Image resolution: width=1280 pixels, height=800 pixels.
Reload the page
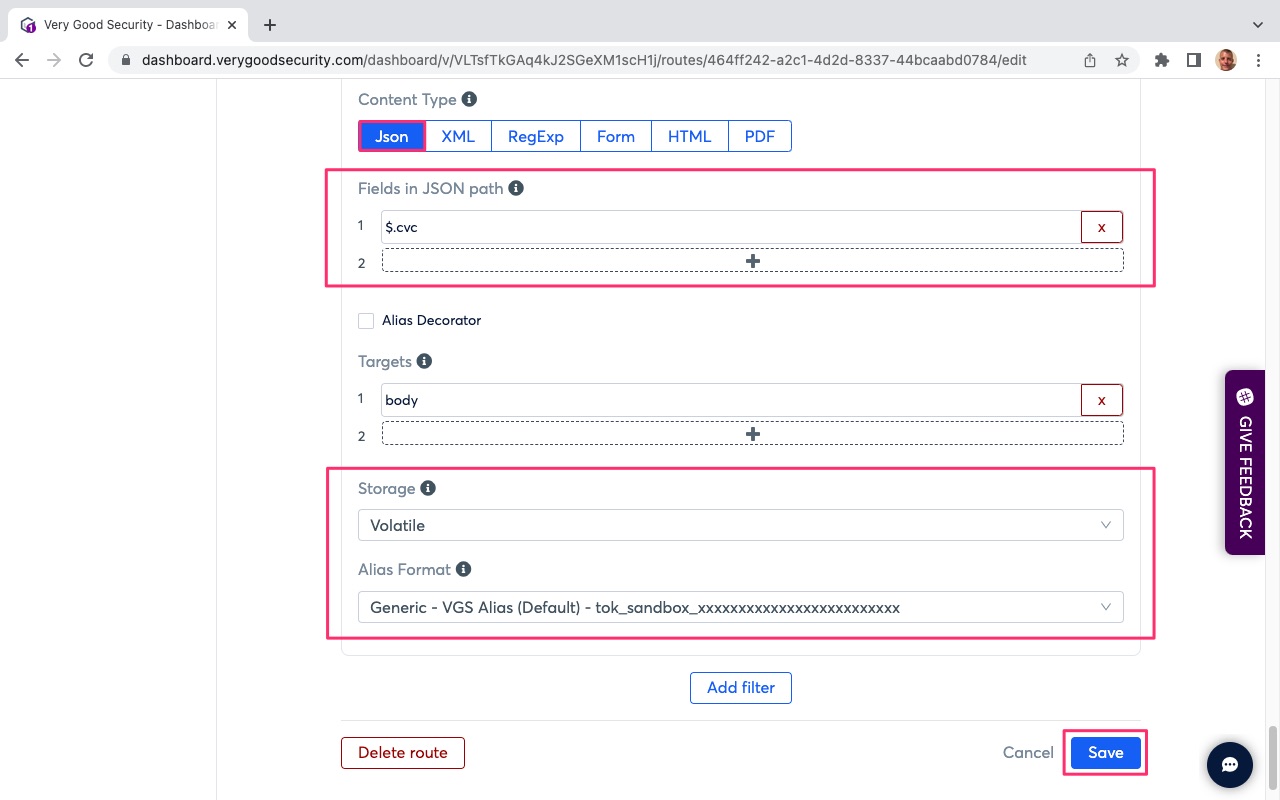tap(86, 60)
